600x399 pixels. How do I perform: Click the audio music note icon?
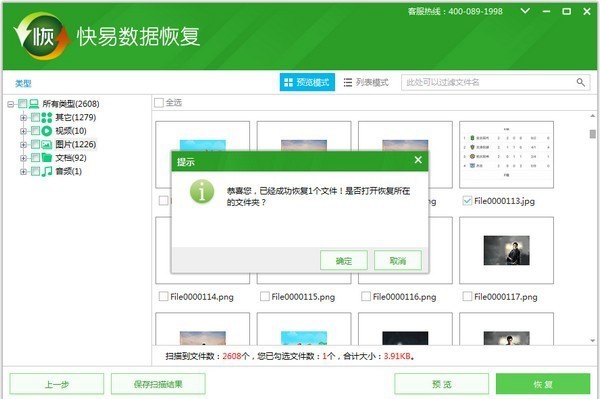[x=47, y=171]
